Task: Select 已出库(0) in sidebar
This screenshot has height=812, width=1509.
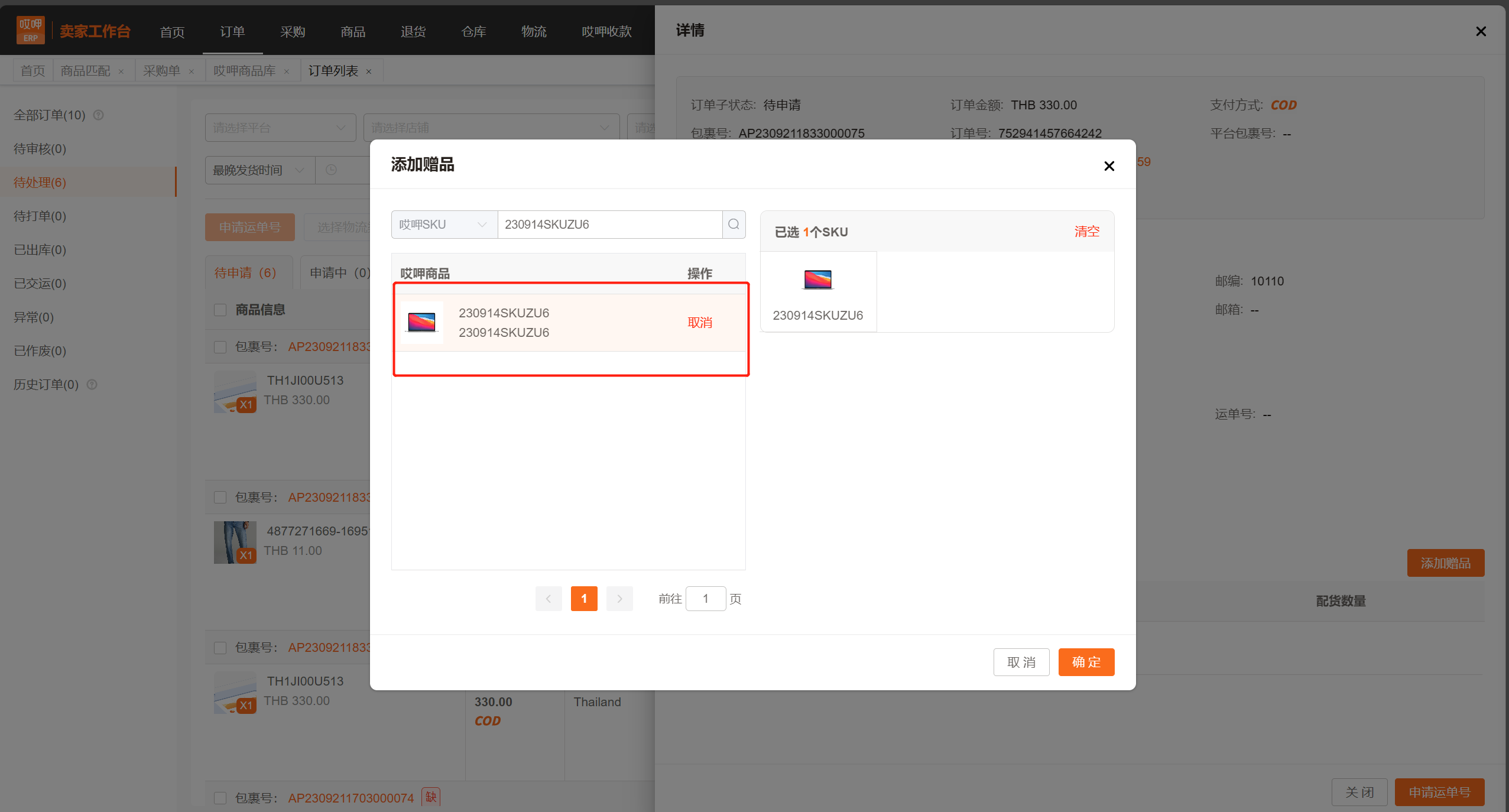Action: tap(40, 250)
